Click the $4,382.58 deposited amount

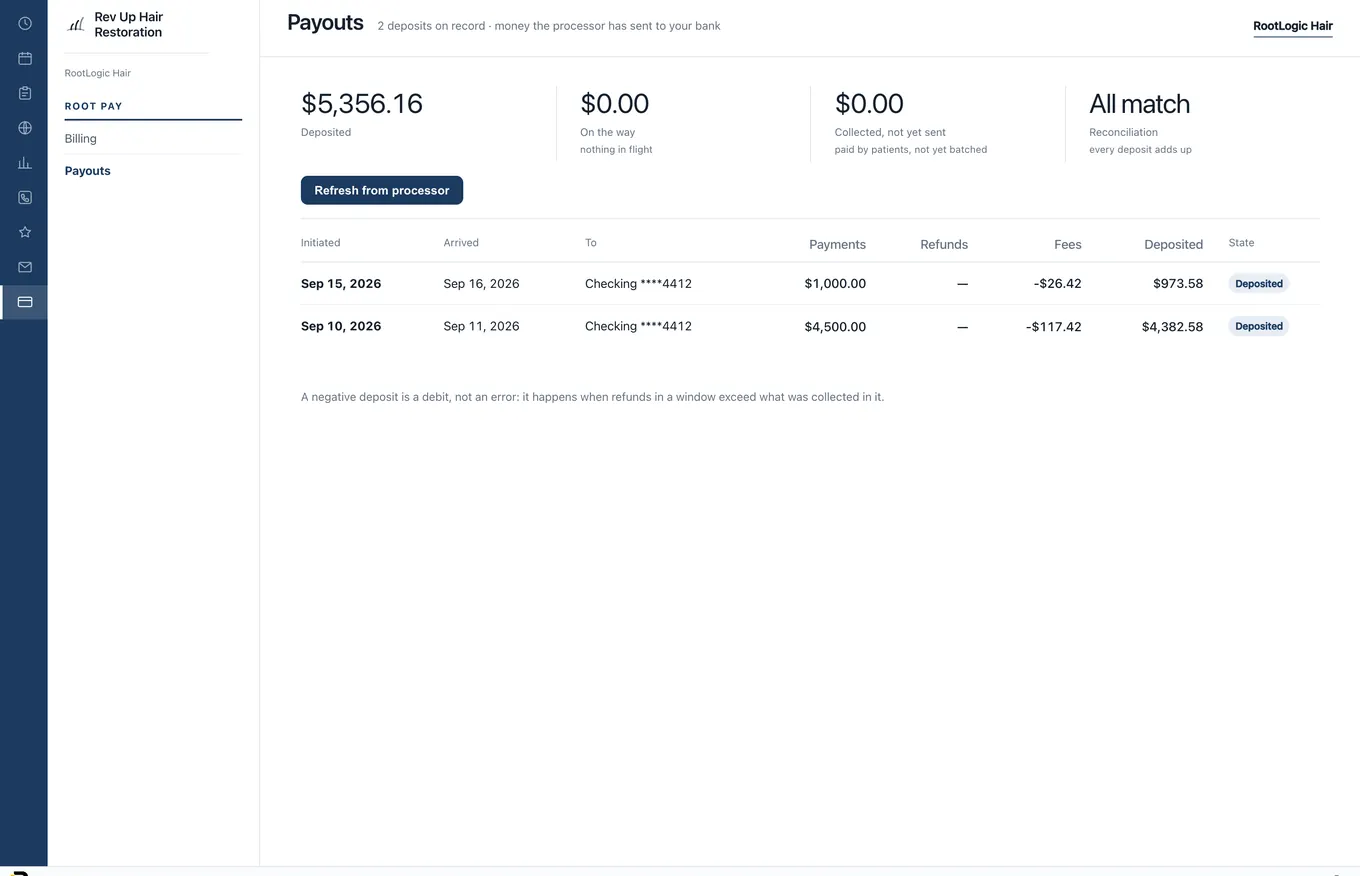tap(1172, 327)
